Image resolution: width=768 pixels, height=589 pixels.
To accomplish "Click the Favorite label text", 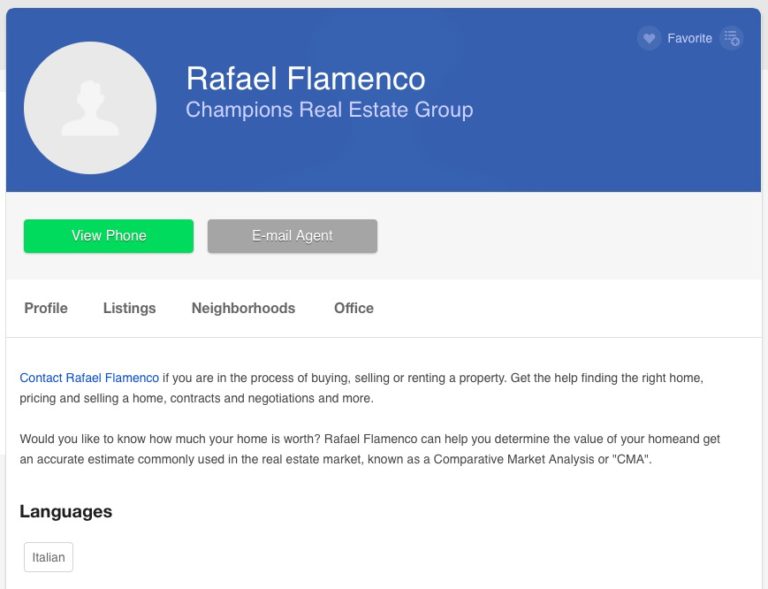I will click(690, 38).
